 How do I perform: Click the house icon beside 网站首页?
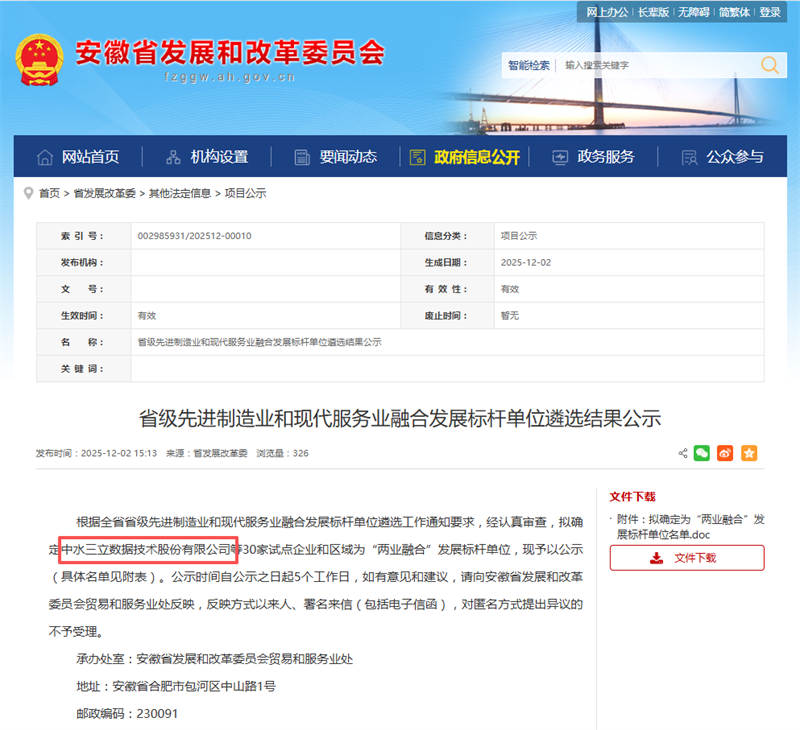pyautogui.click(x=44, y=157)
